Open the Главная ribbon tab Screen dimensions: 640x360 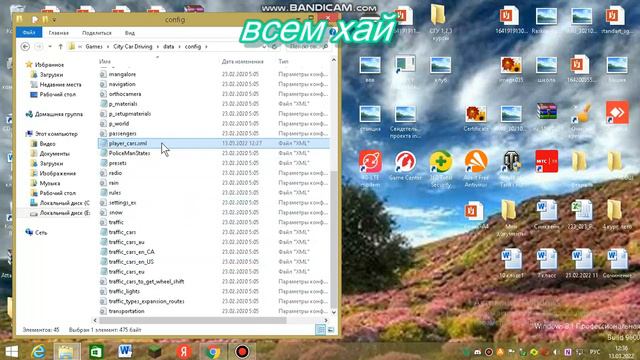[x=58, y=33]
